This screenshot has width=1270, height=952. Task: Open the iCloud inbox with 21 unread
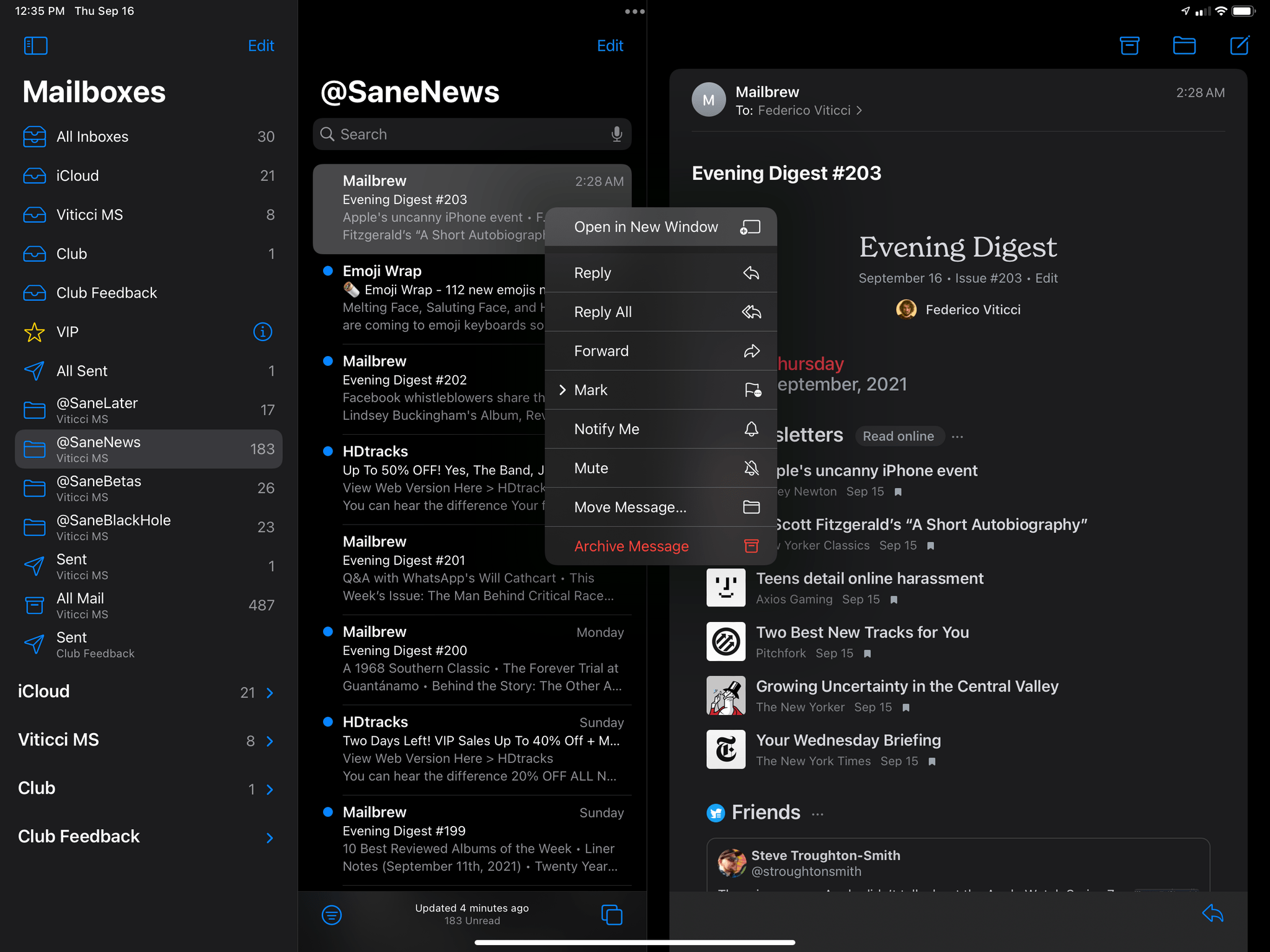[x=148, y=176]
